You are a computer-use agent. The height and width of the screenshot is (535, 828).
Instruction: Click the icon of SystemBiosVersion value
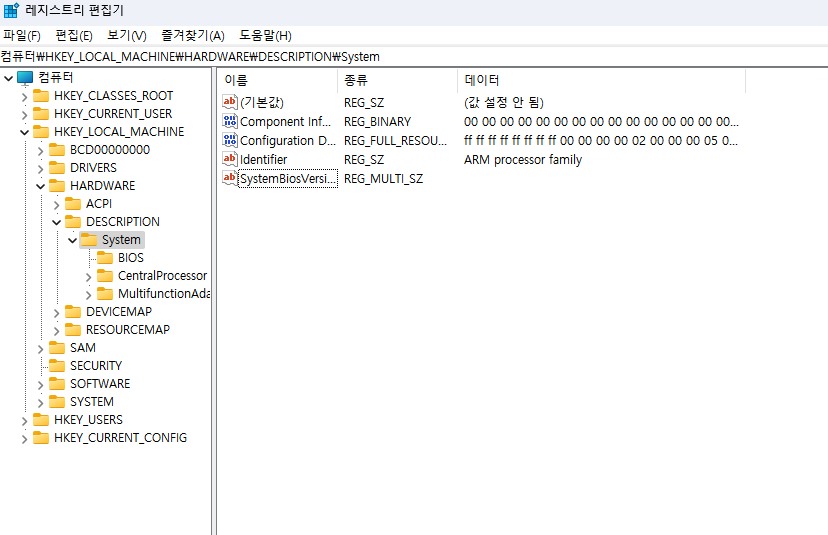tap(230, 178)
